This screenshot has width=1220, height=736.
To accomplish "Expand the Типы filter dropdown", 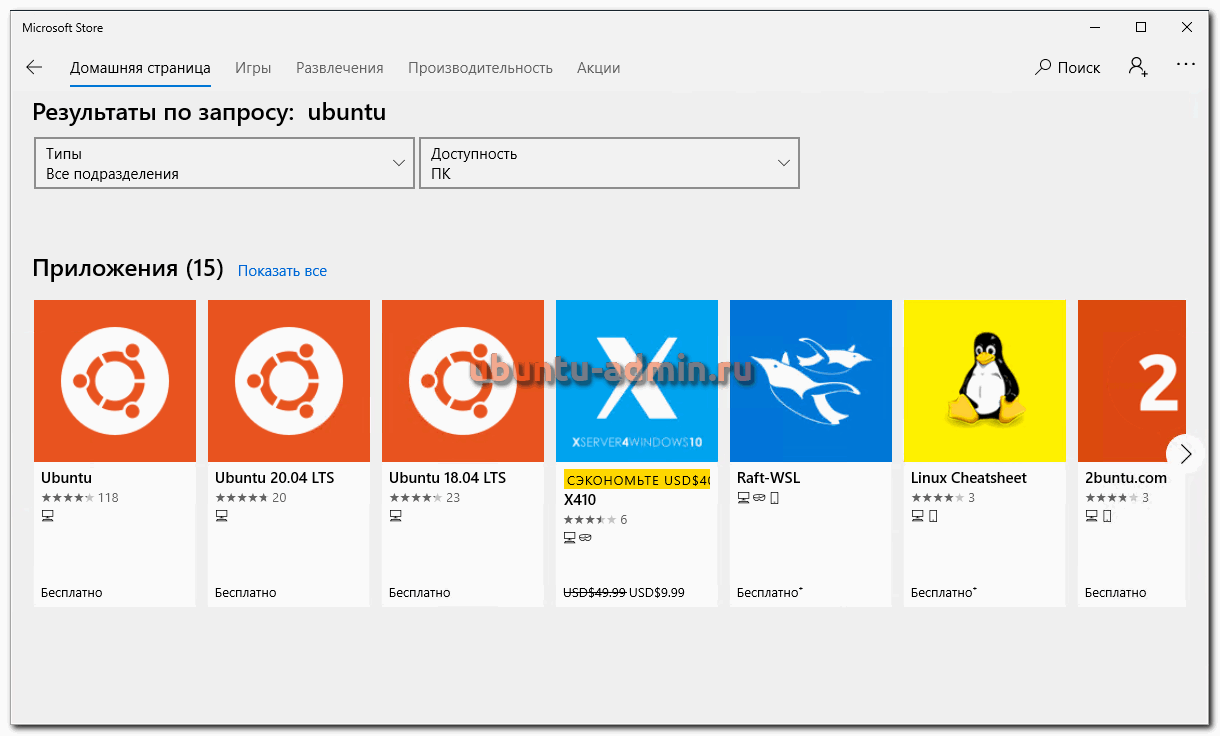I will [x=224, y=163].
